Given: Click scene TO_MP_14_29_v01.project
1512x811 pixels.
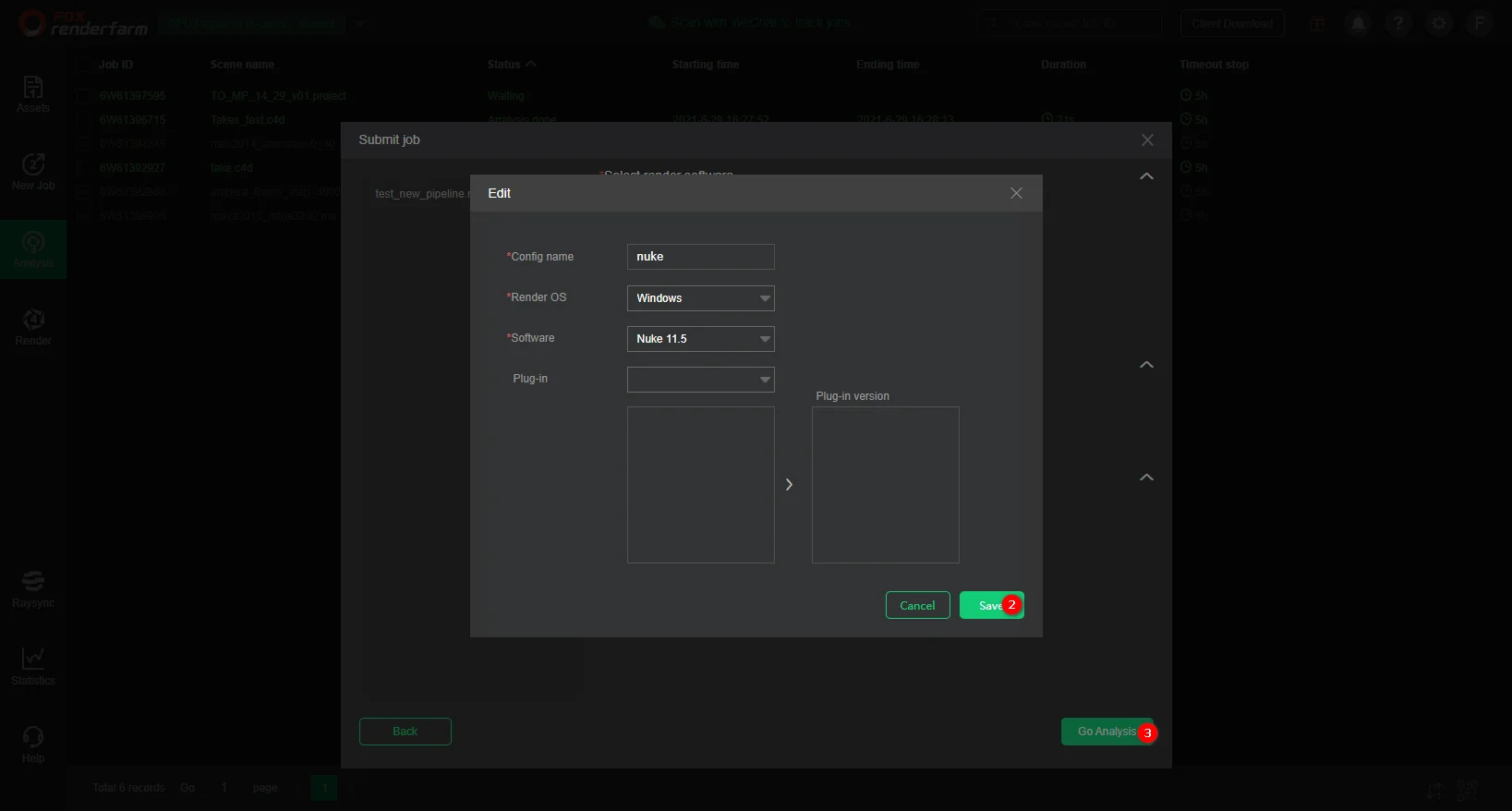Looking at the screenshot, I should click(278, 96).
